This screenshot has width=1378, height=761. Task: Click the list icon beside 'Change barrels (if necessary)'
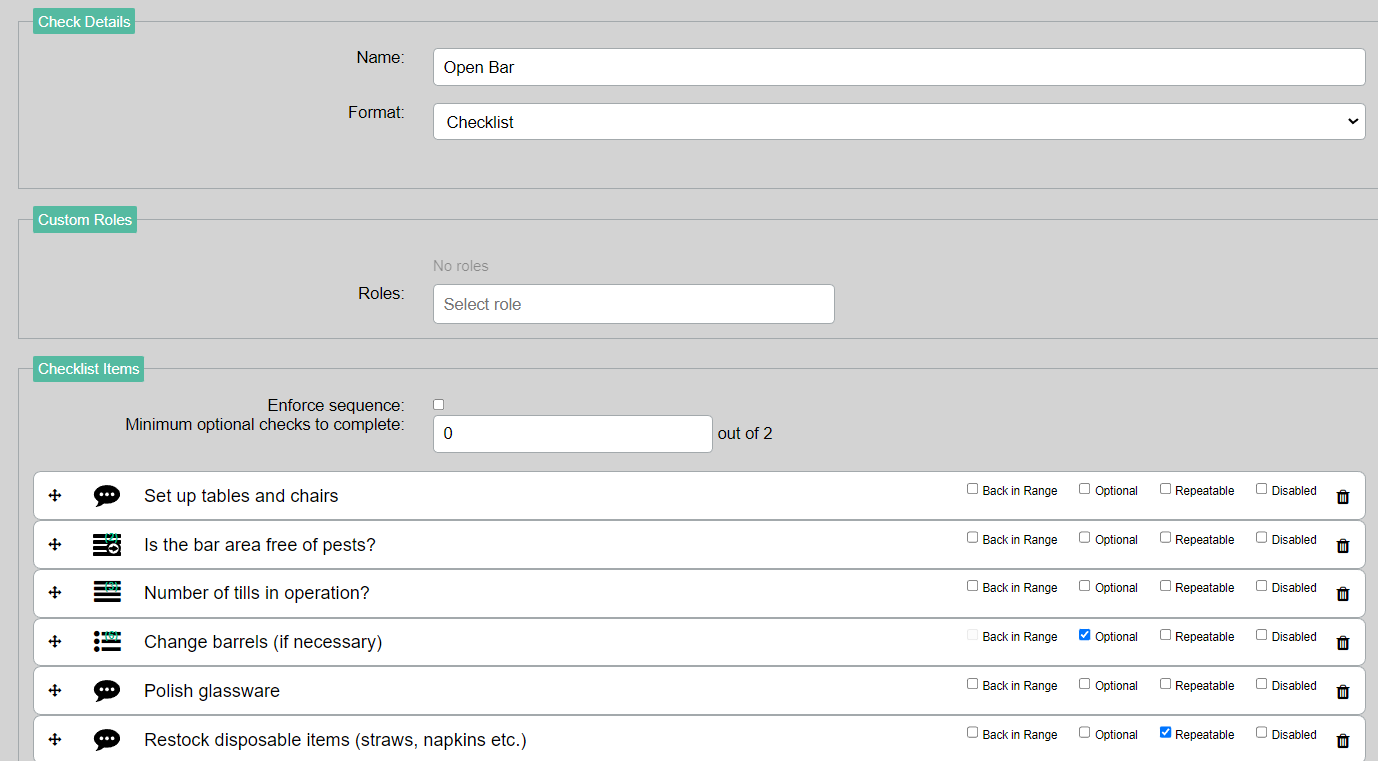pyautogui.click(x=107, y=641)
